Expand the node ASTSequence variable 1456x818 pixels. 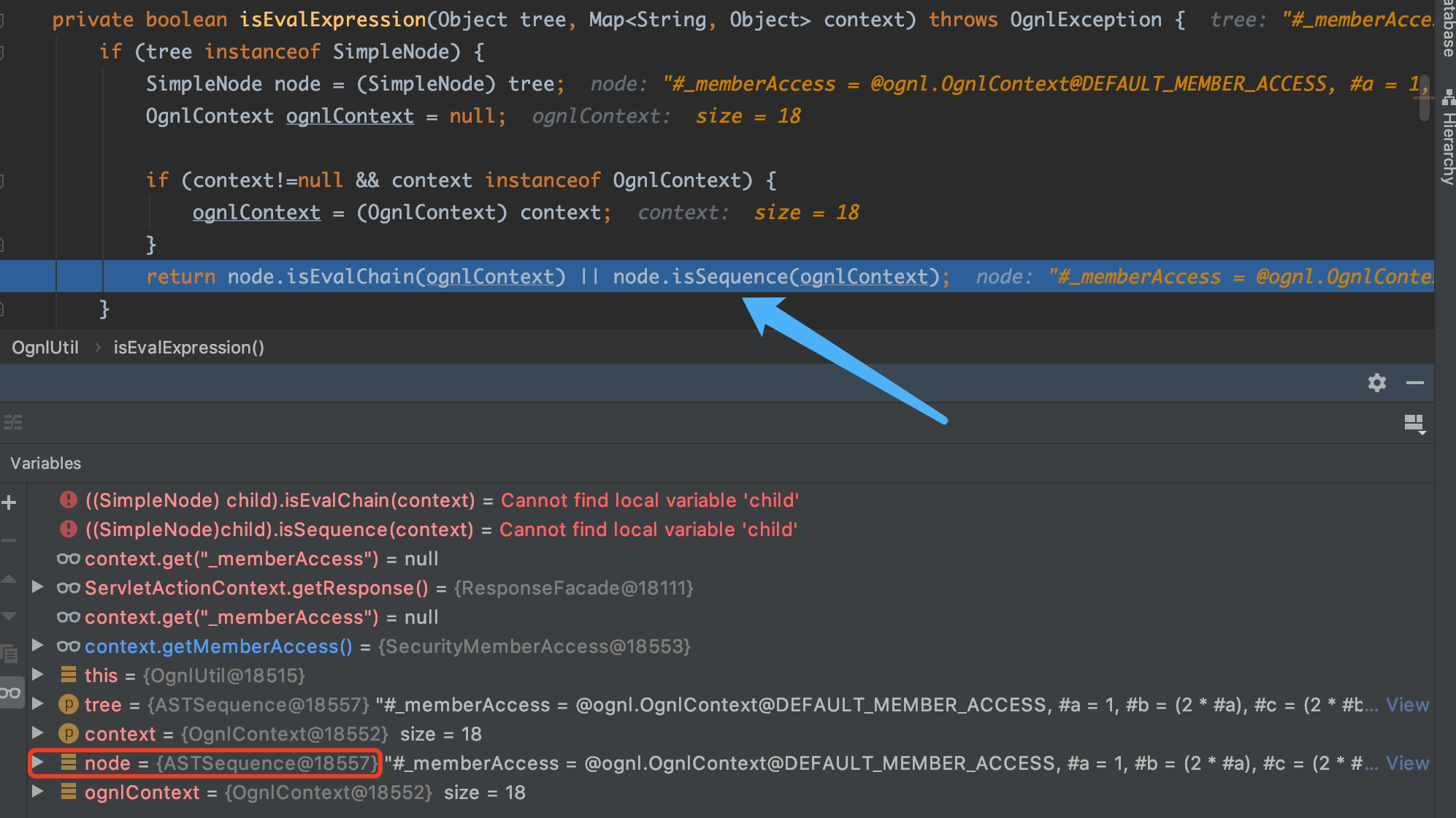tap(38, 762)
